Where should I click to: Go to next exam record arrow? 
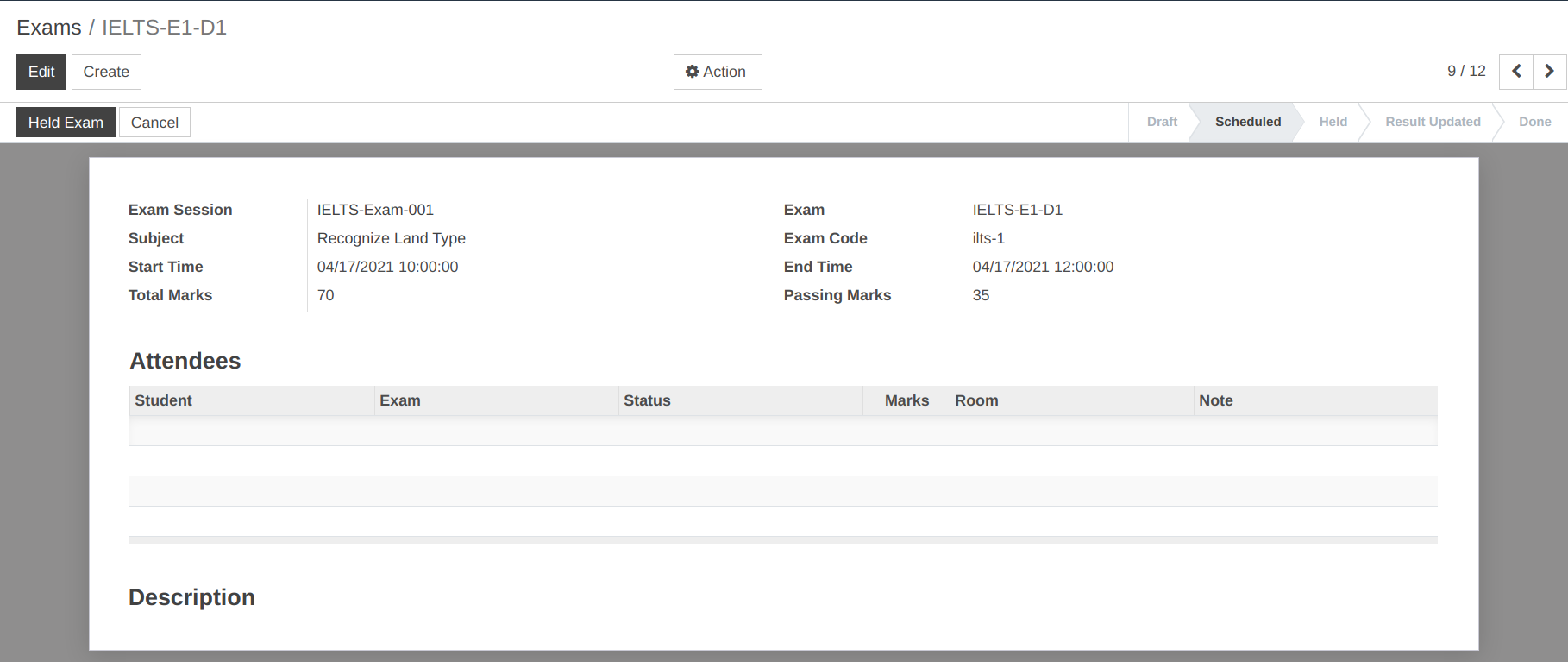coord(1550,72)
